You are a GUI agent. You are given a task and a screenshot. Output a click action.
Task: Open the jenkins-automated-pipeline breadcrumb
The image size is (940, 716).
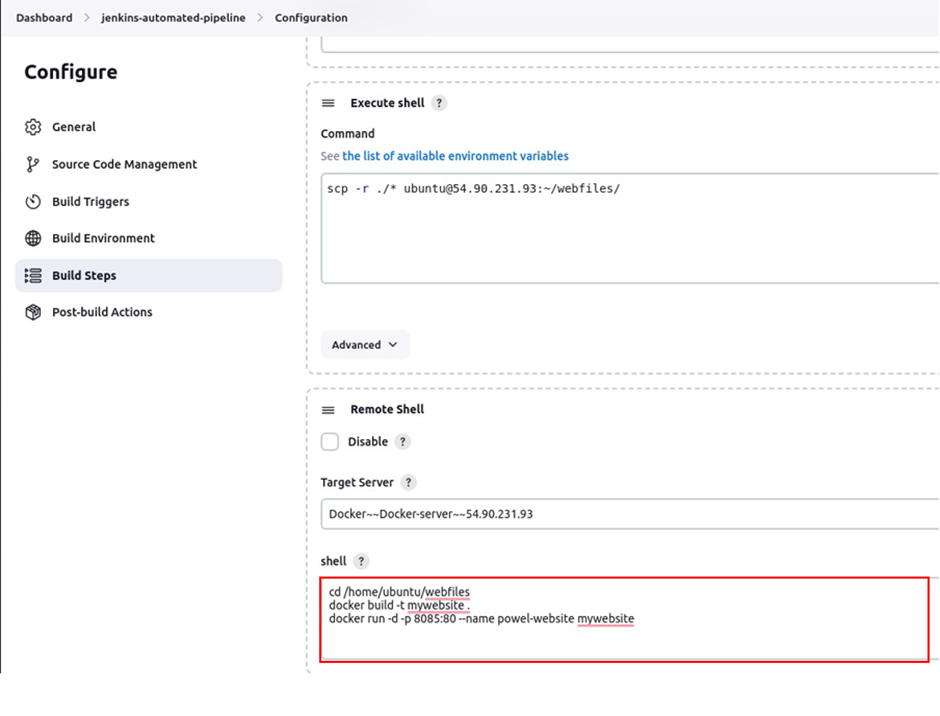pyautogui.click(x=173, y=17)
